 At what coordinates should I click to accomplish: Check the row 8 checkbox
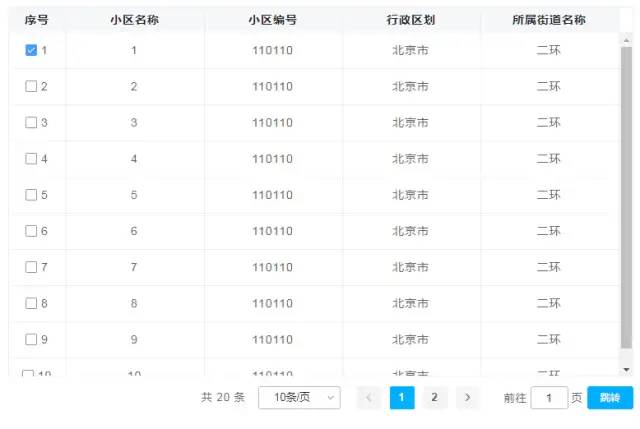pyautogui.click(x=30, y=302)
